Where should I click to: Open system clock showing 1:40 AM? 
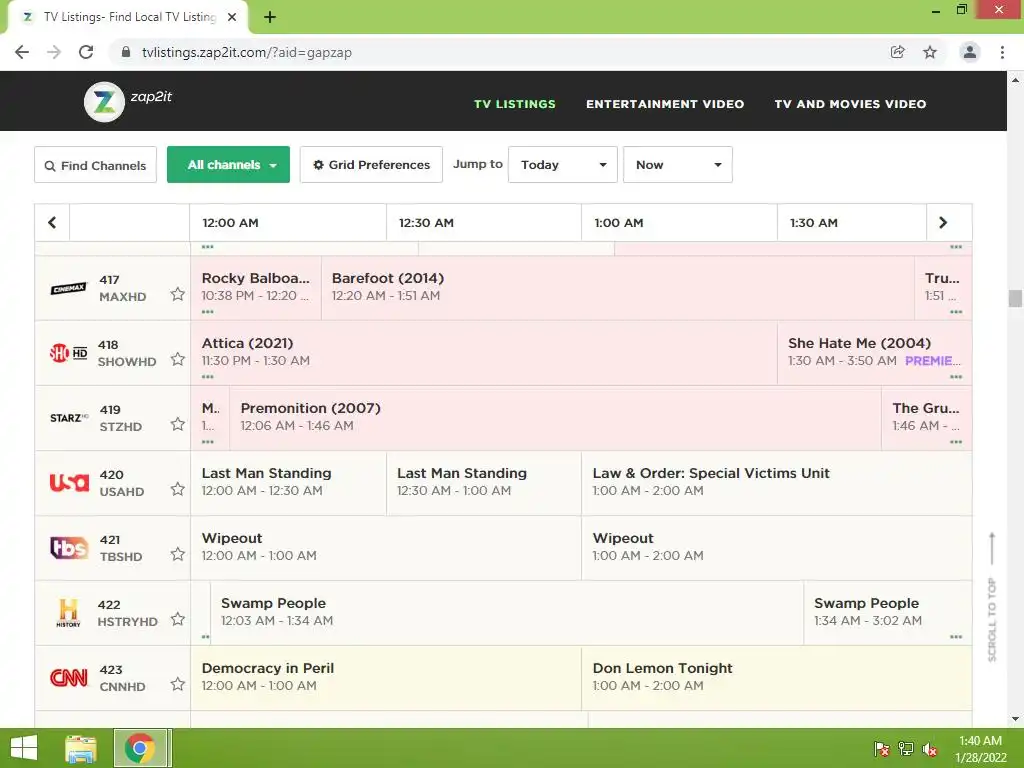pos(980,748)
